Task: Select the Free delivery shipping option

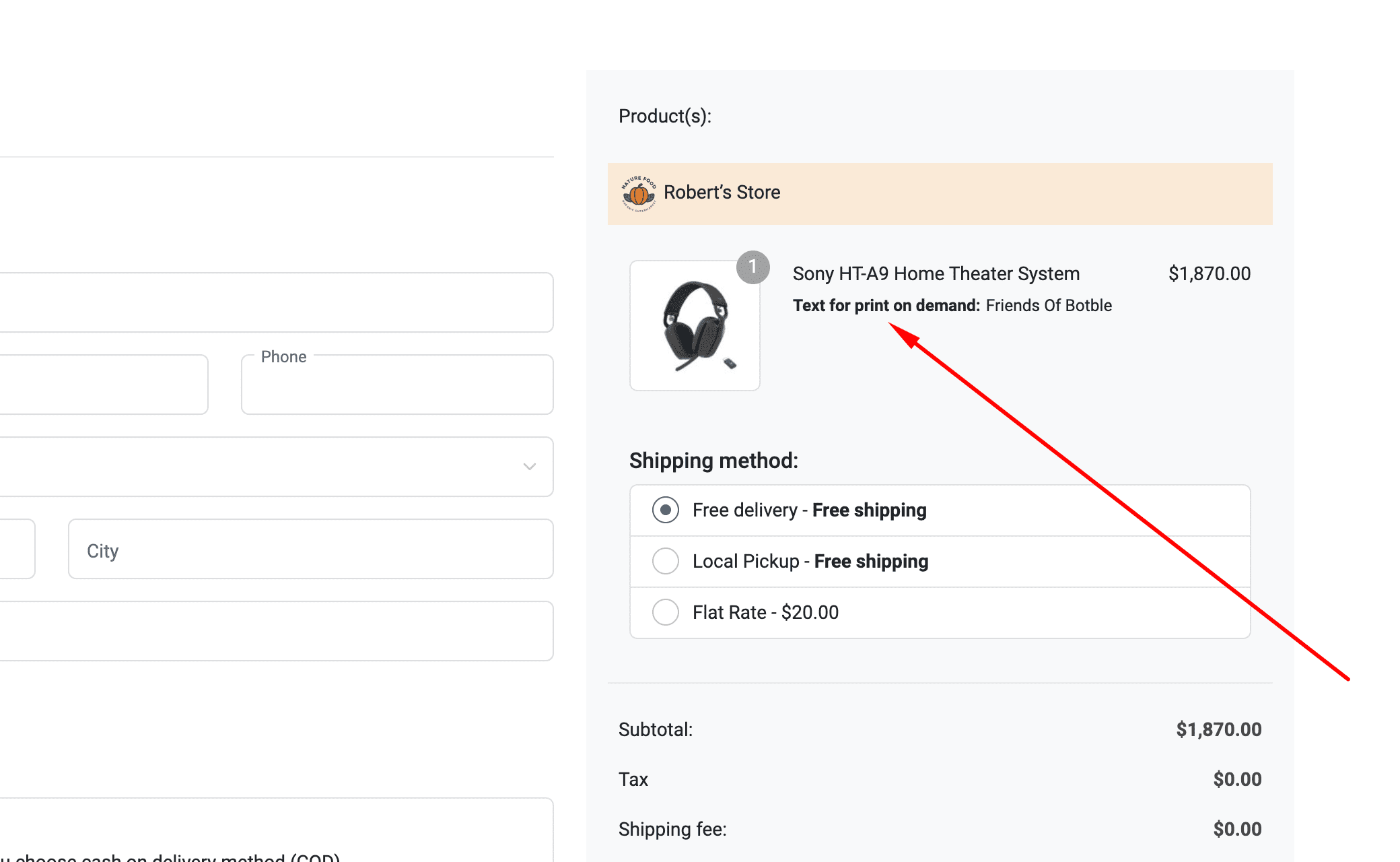Action: click(665, 510)
